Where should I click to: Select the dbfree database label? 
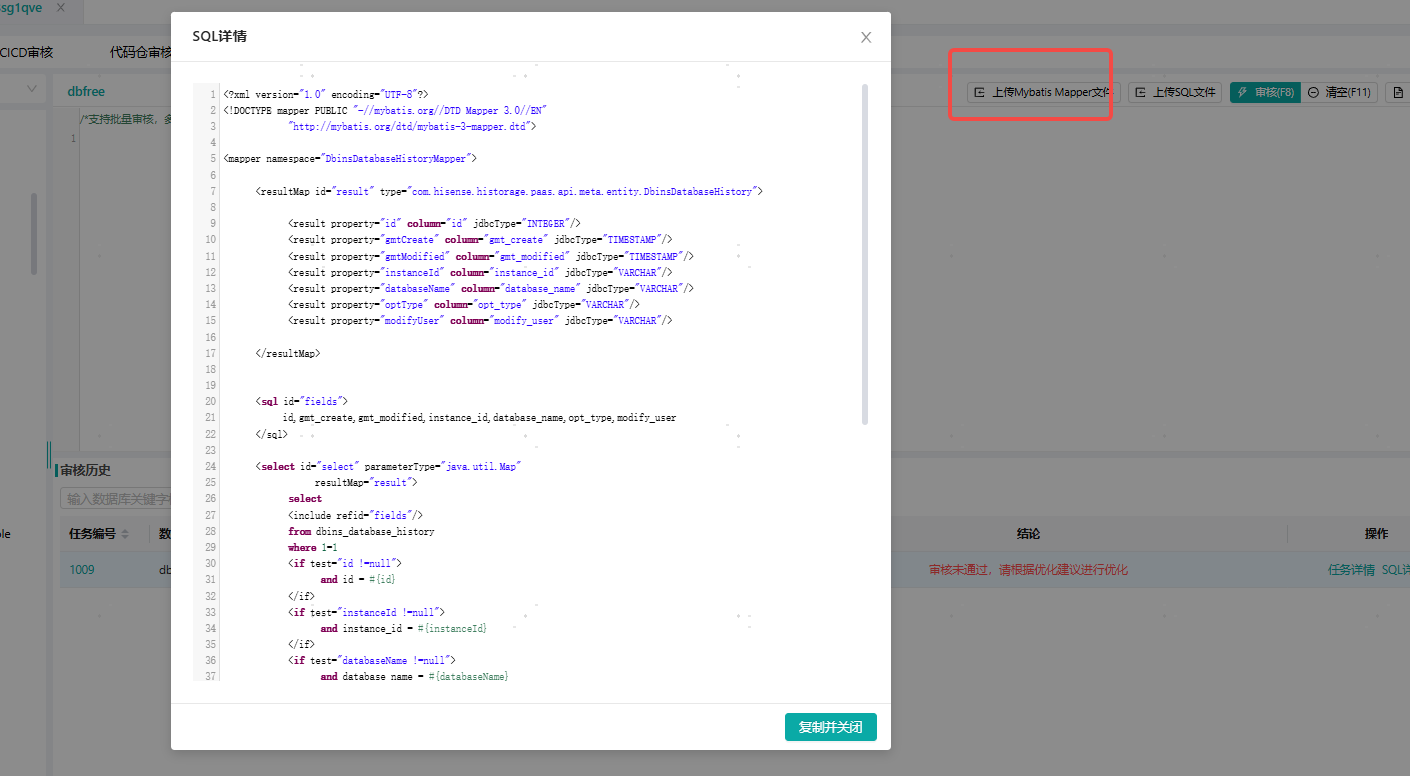(86, 91)
